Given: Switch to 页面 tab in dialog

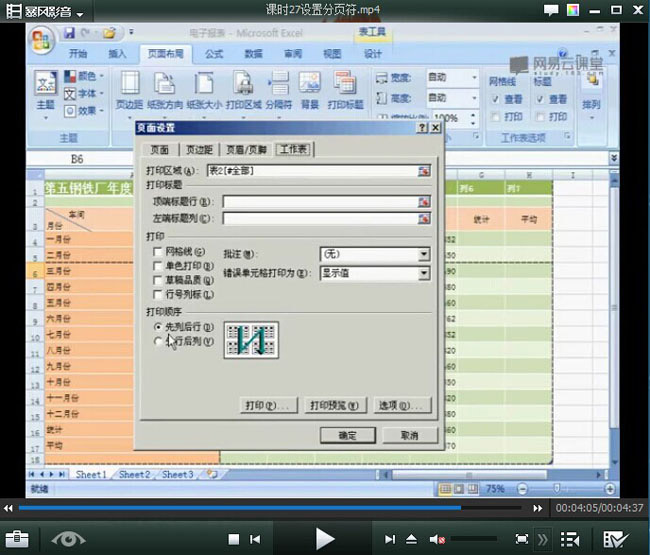Looking at the screenshot, I should pos(160,150).
